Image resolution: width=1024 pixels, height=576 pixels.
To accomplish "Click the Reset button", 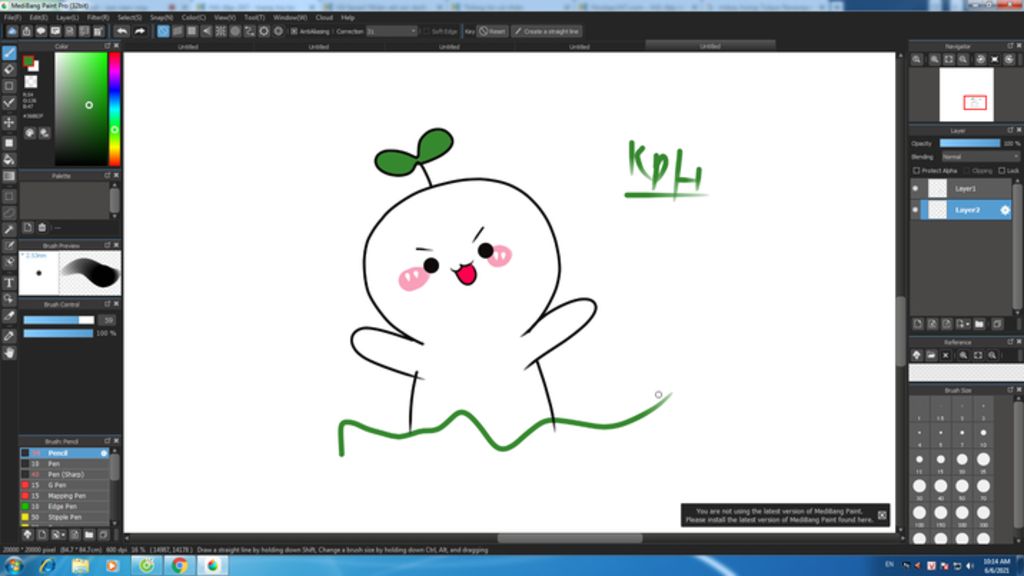I will pyautogui.click(x=492, y=31).
